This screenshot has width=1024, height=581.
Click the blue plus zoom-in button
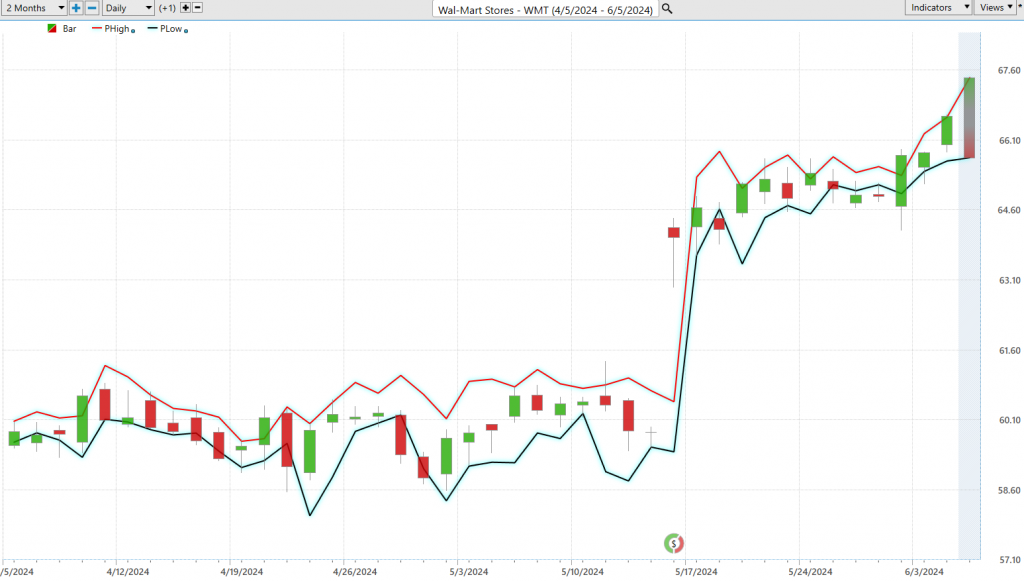click(76, 8)
